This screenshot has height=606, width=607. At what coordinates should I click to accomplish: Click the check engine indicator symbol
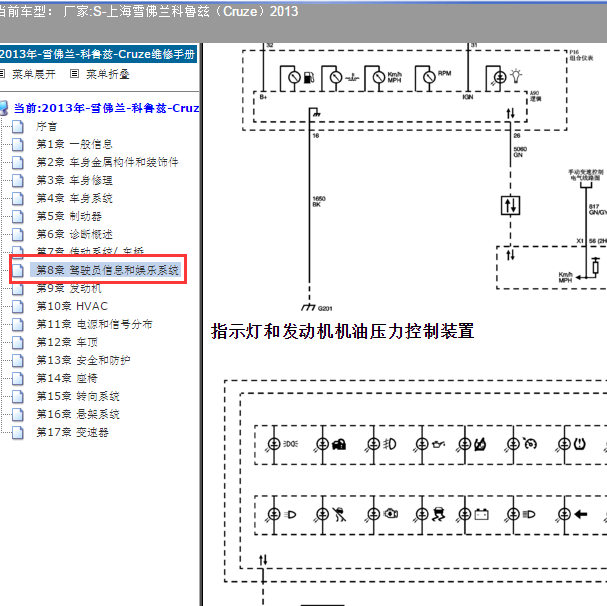[x=391, y=514]
